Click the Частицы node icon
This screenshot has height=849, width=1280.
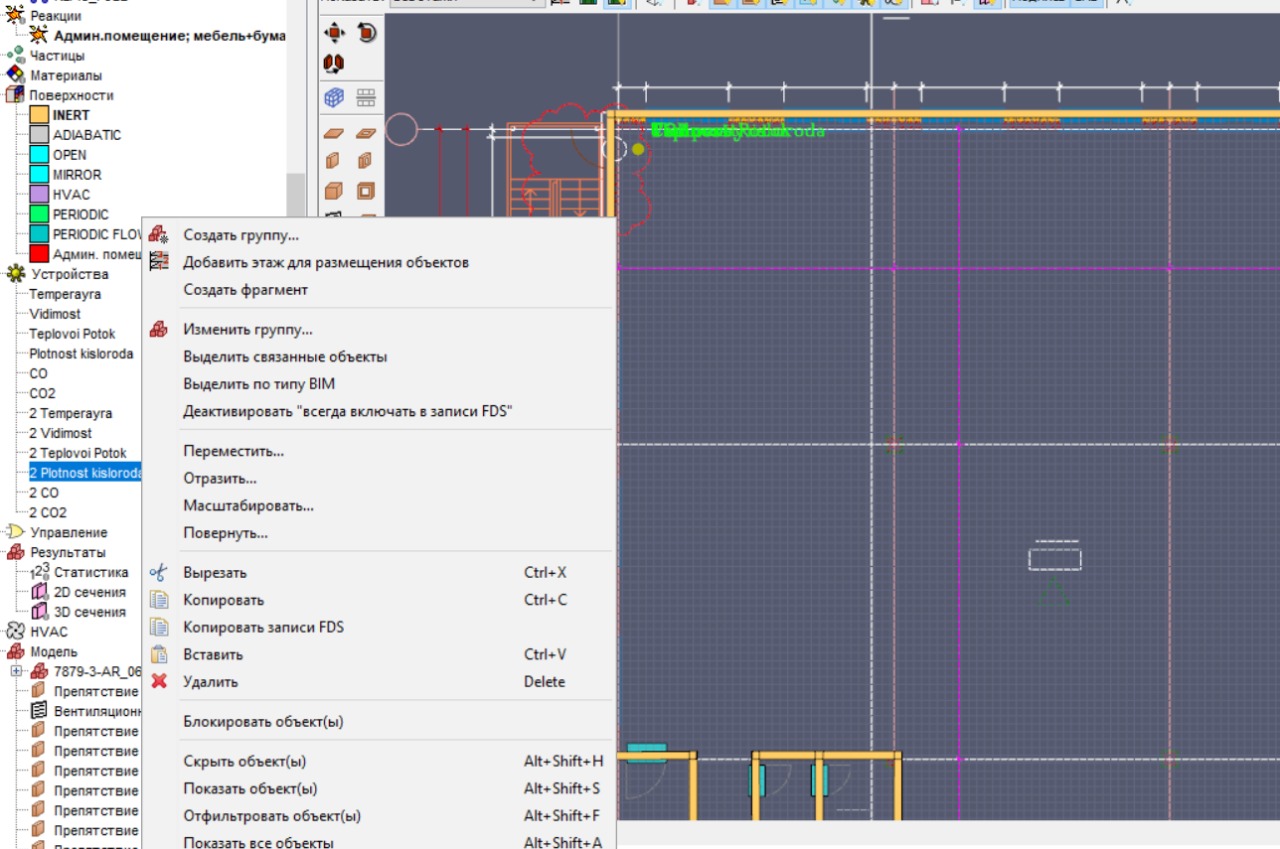tap(15, 56)
